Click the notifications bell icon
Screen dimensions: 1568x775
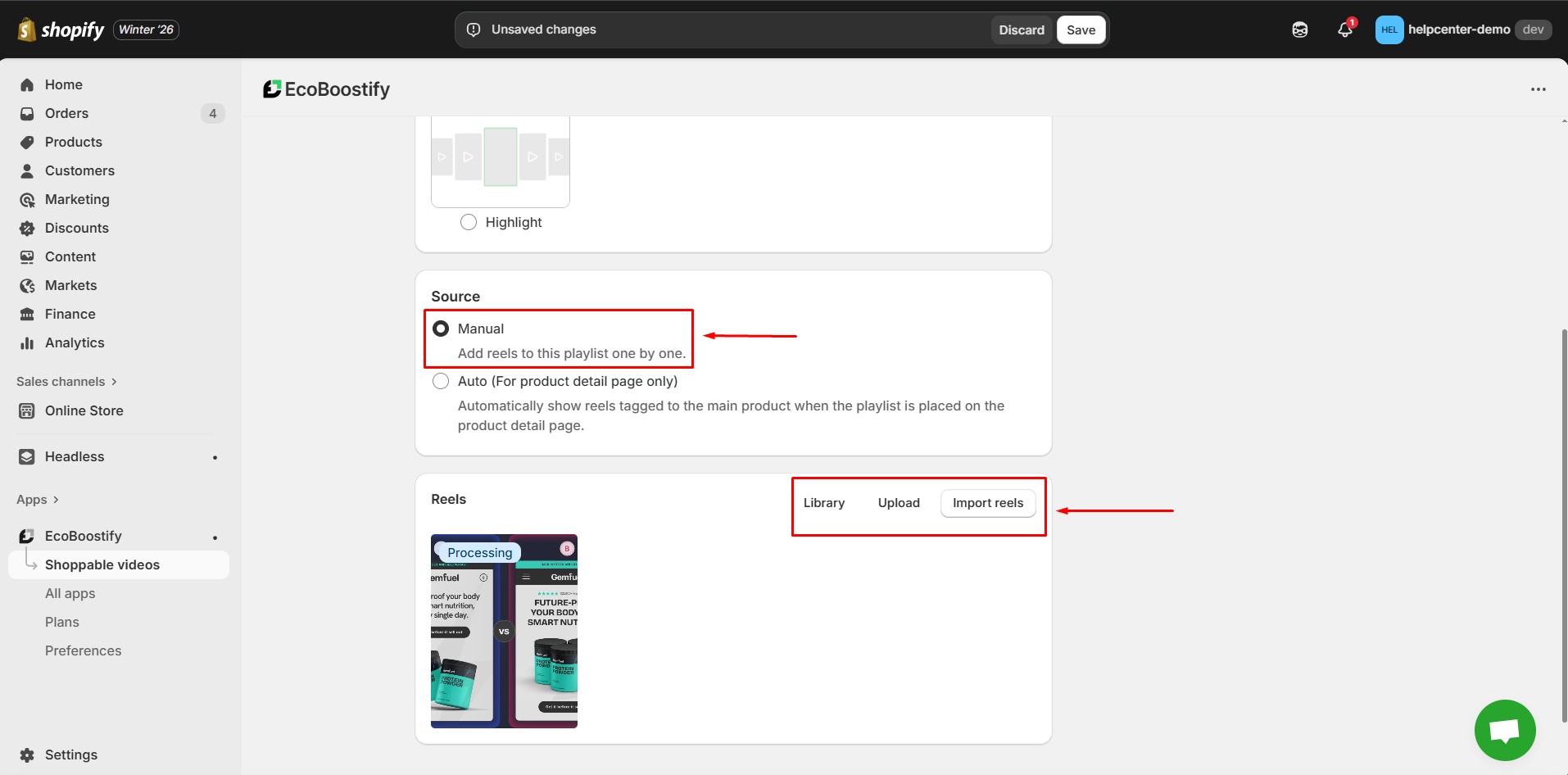(1344, 29)
